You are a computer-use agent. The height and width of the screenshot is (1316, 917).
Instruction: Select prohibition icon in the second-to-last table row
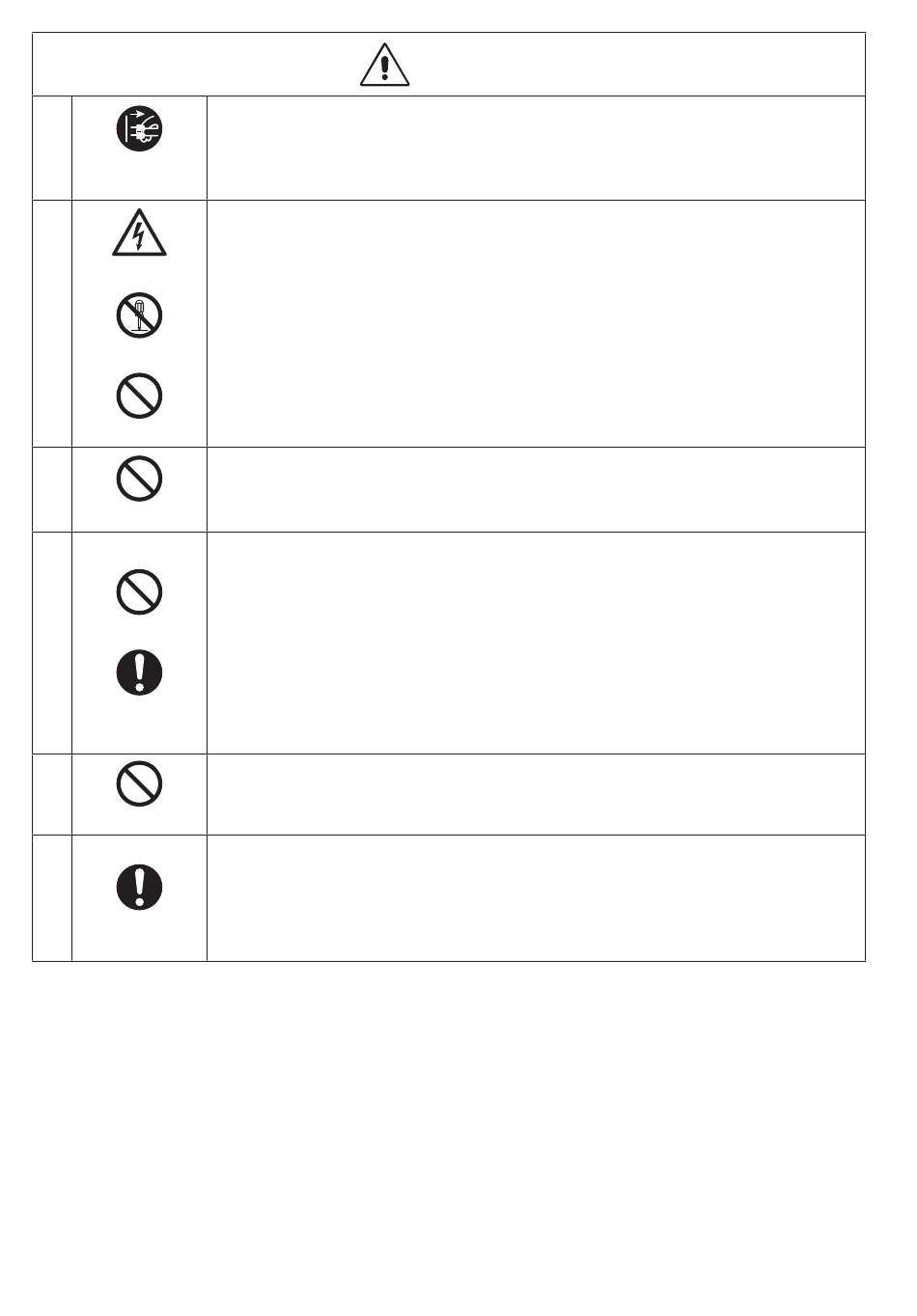tap(140, 784)
